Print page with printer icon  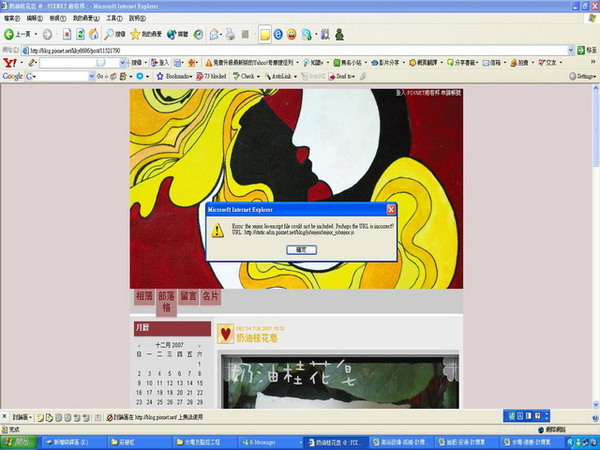[230, 34]
